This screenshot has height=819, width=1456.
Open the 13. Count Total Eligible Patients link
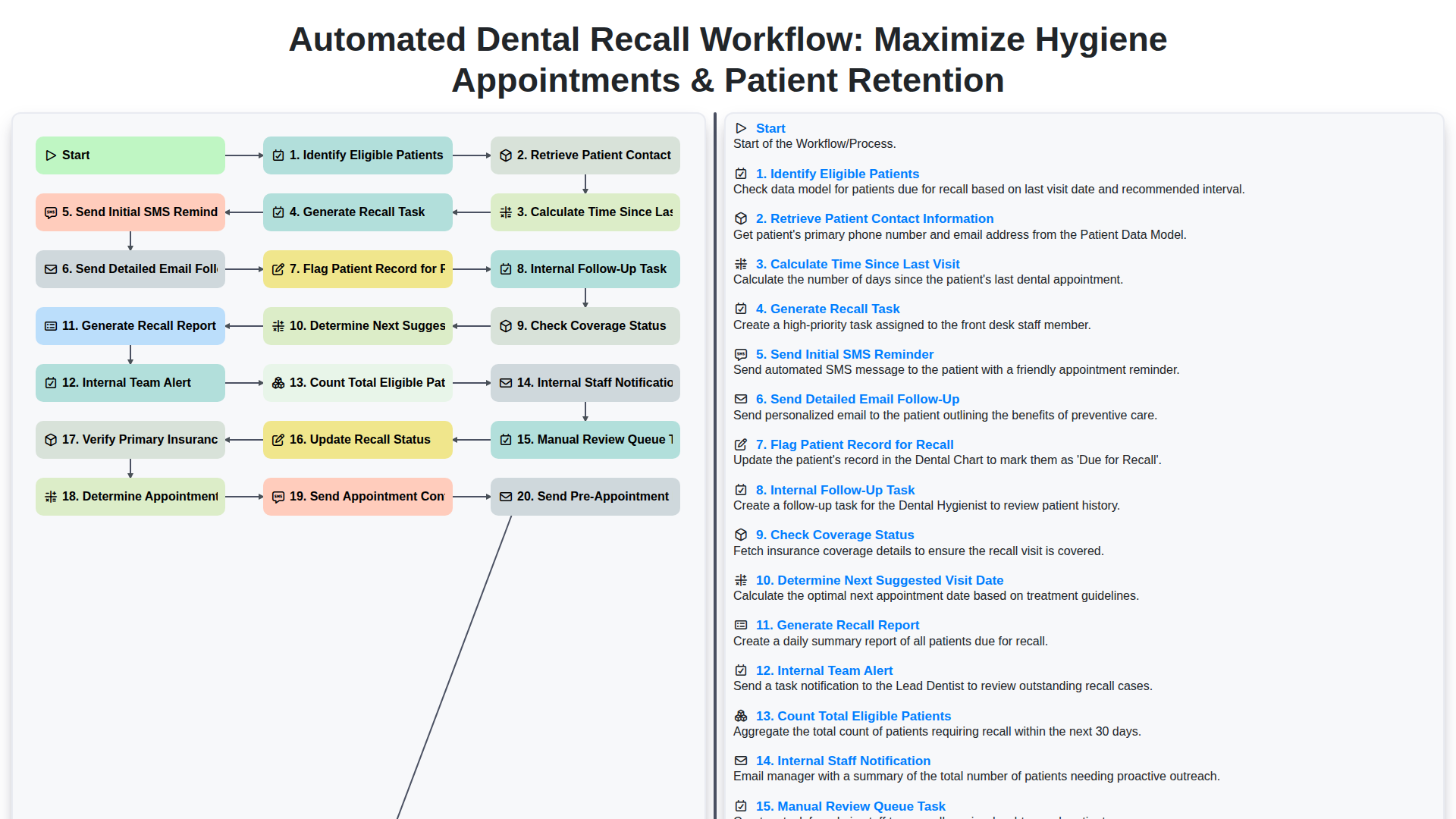click(853, 716)
